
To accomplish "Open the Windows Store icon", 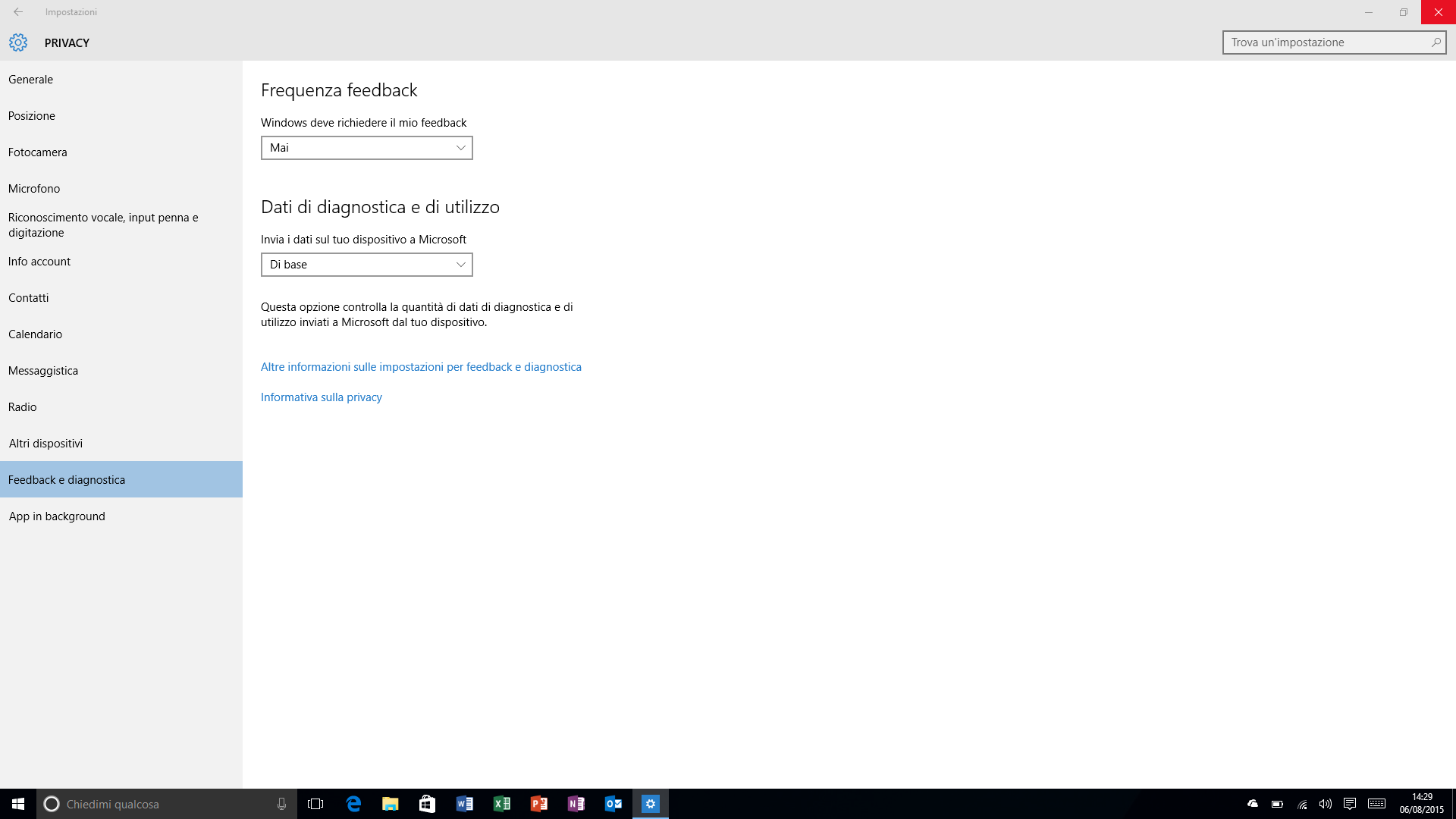I will coord(428,804).
